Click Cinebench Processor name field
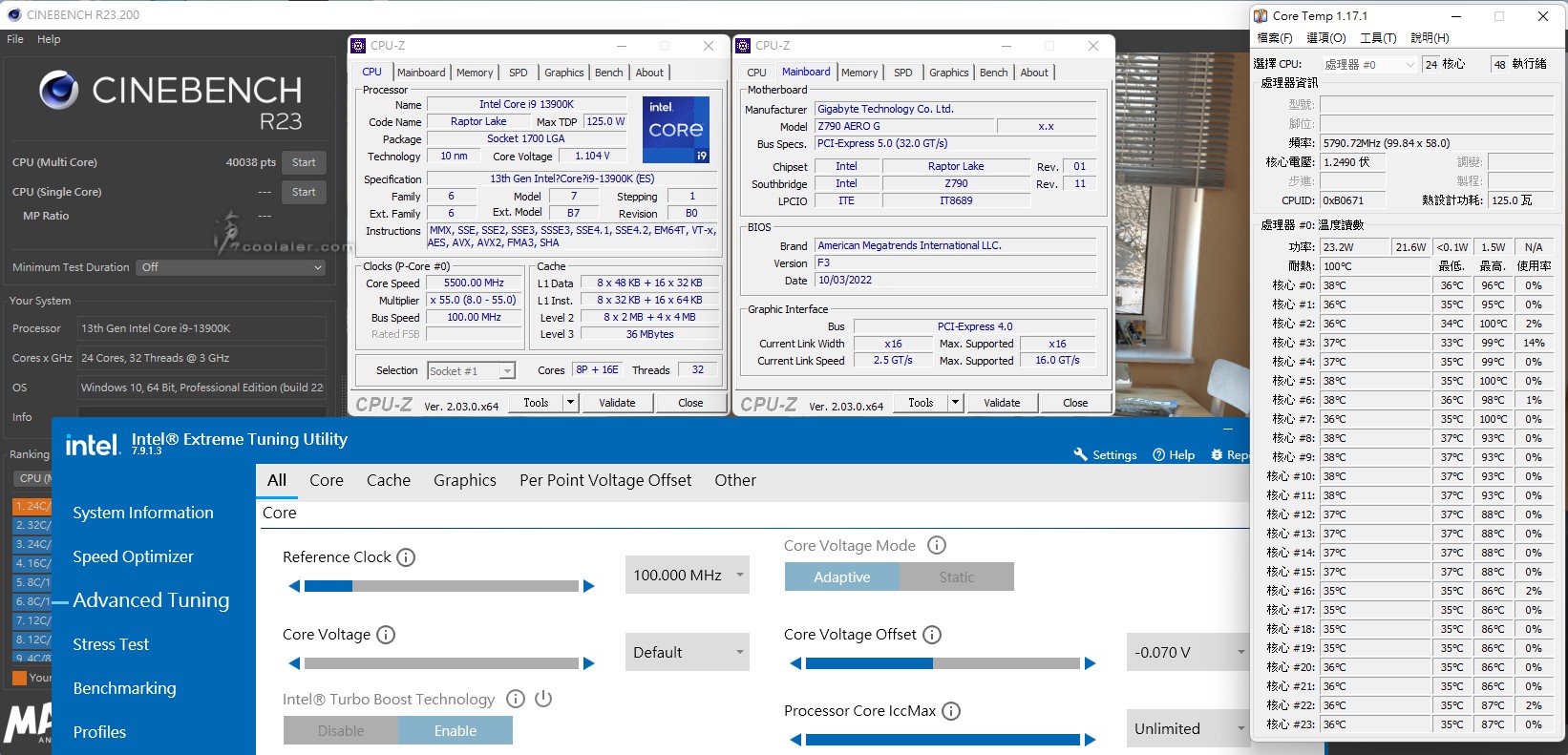 coord(201,328)
